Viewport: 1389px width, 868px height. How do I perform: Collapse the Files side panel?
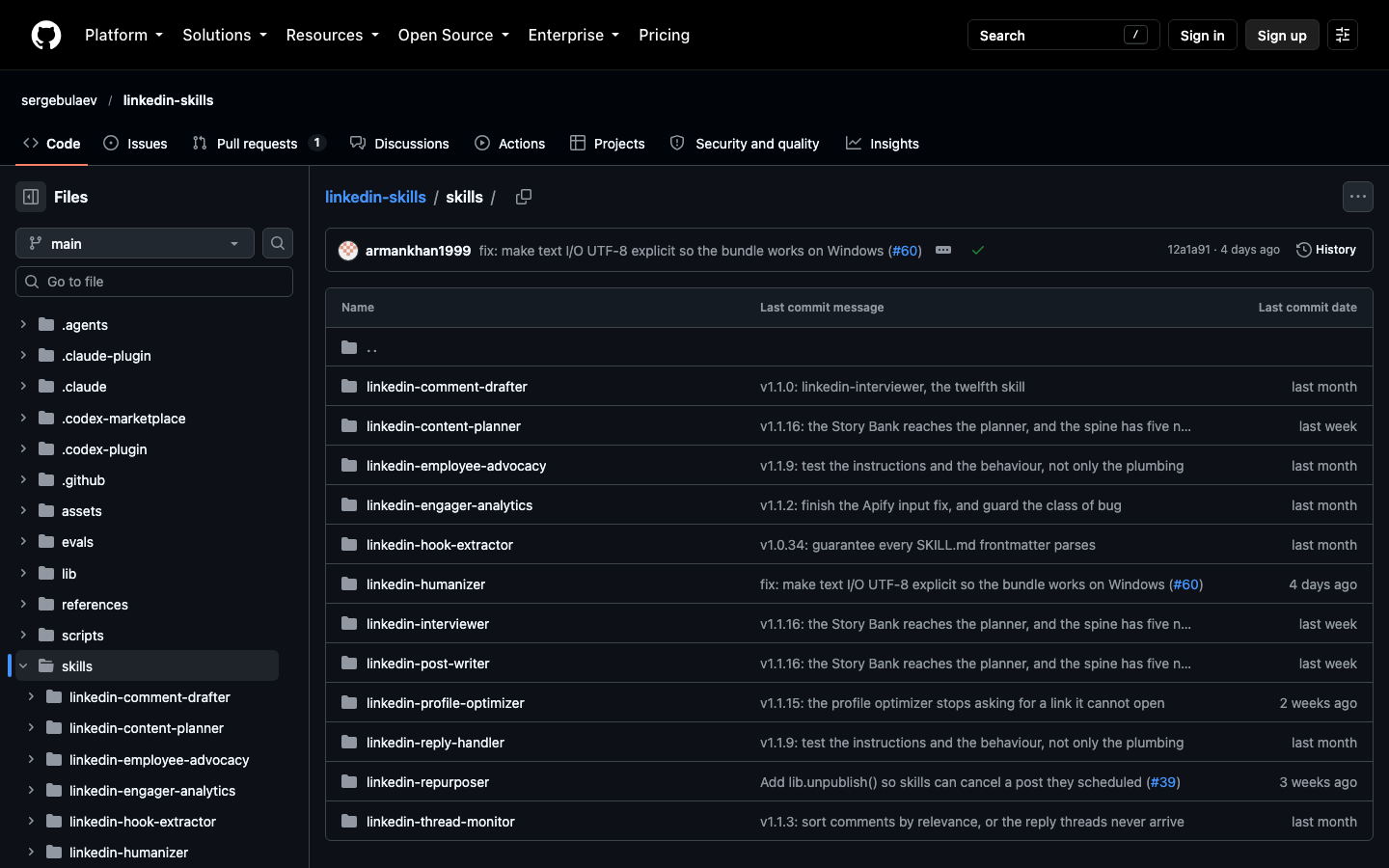31,197
